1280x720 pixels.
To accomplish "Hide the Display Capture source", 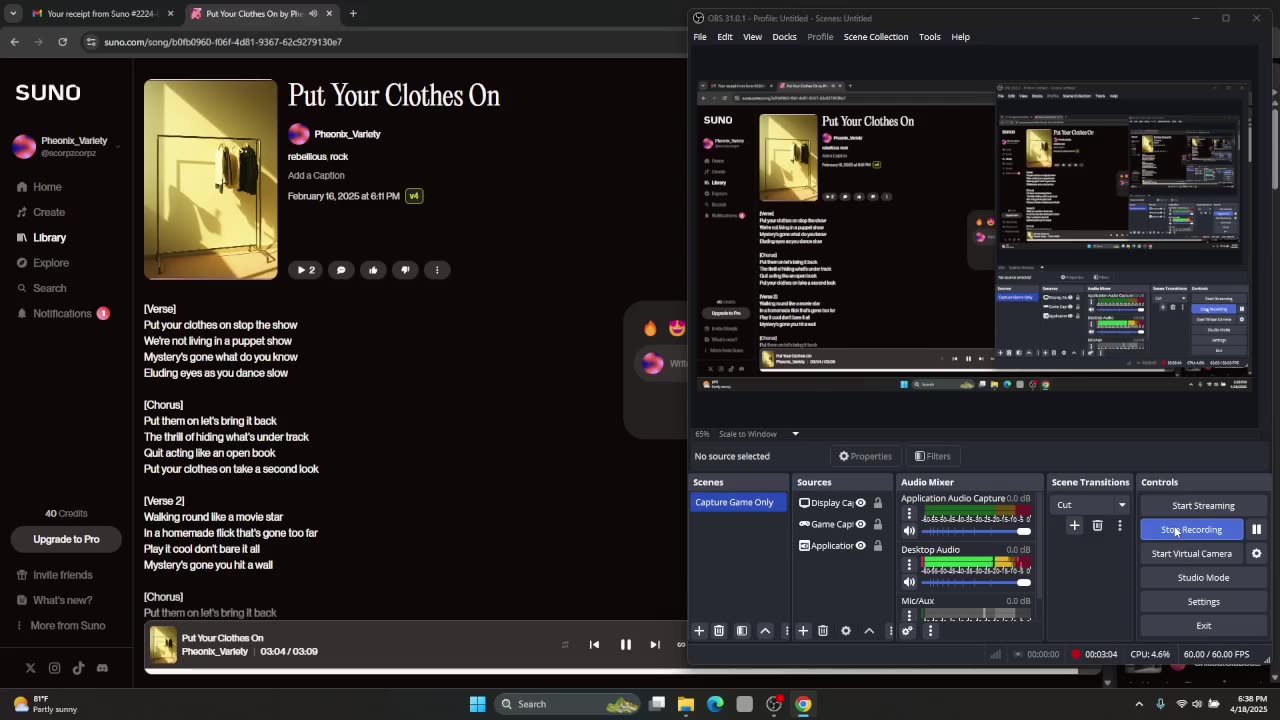I will 860,503.
